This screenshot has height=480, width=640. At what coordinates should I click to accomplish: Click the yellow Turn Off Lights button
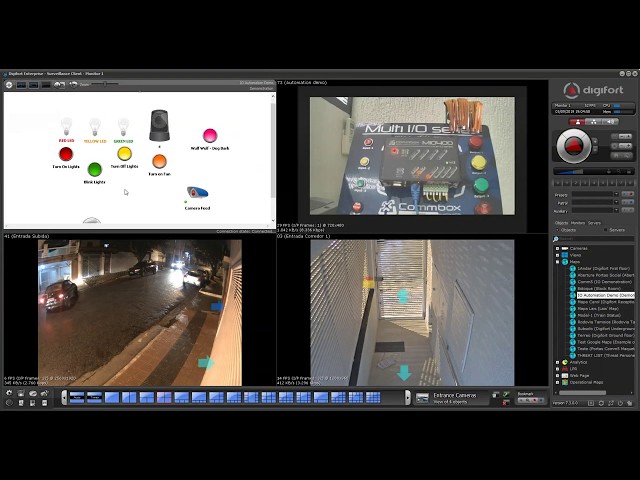point(124,154)
